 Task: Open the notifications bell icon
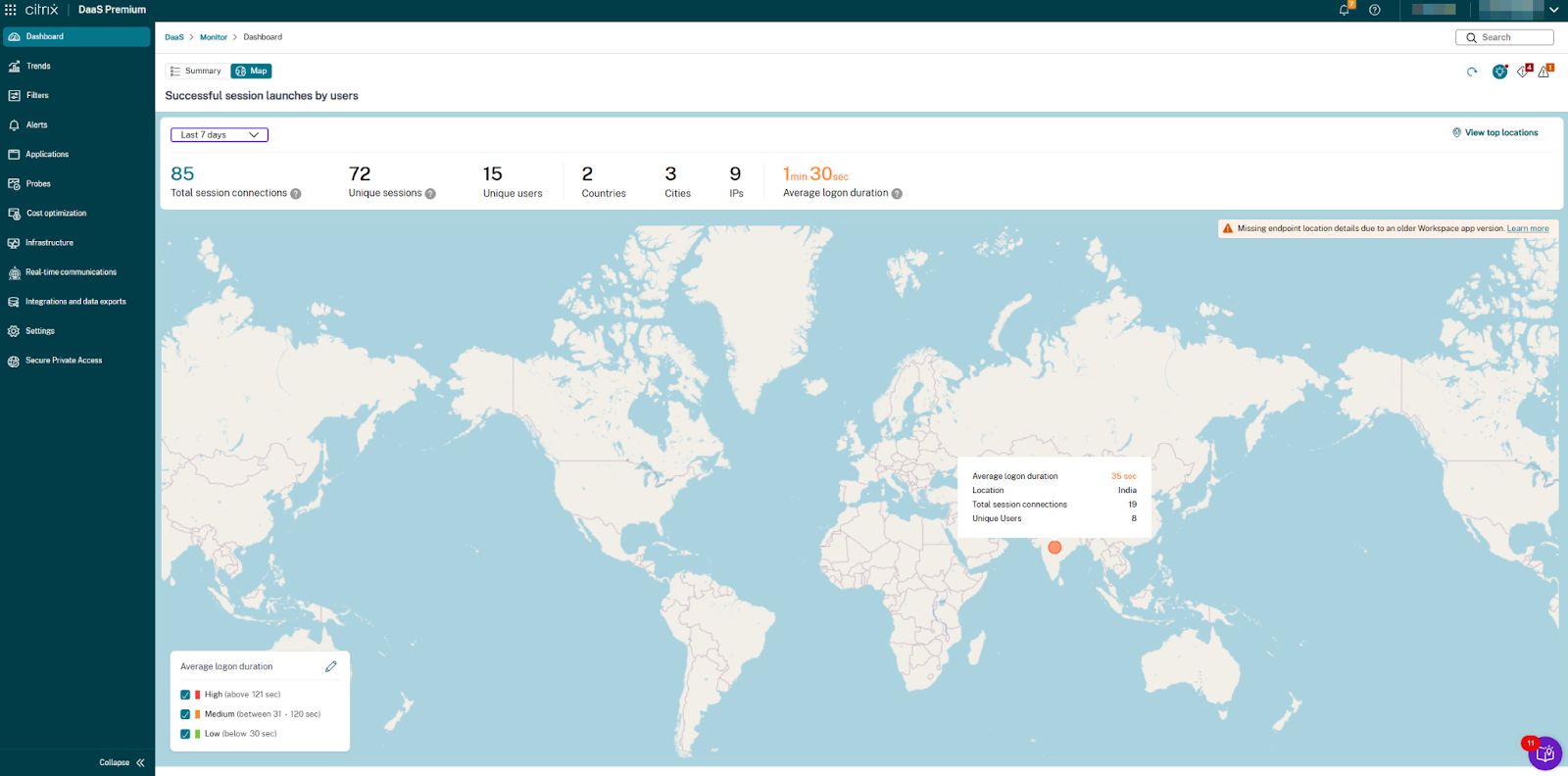click(1345, 10)
